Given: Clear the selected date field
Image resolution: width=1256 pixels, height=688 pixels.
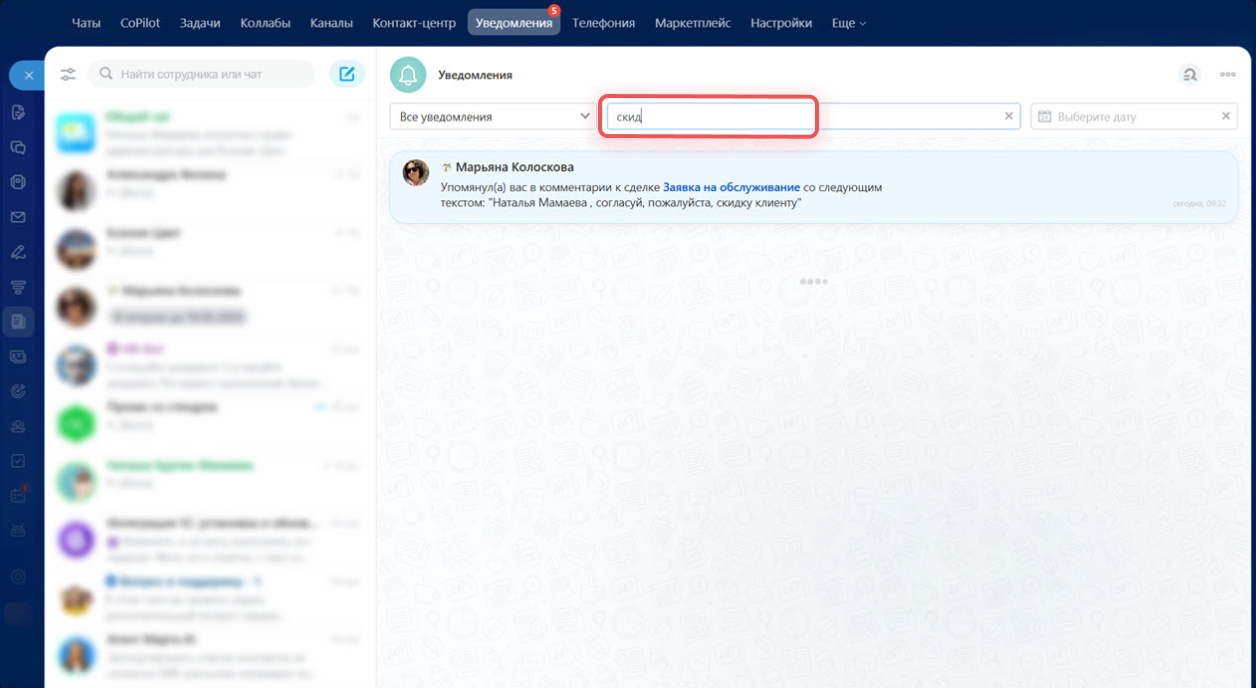Looking at the screenshot, I should coord(1227,117).
